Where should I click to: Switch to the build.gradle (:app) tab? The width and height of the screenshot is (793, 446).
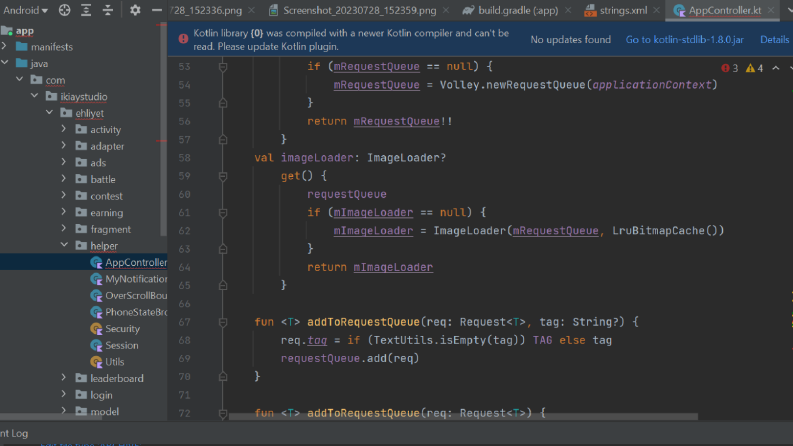[517, 10]
